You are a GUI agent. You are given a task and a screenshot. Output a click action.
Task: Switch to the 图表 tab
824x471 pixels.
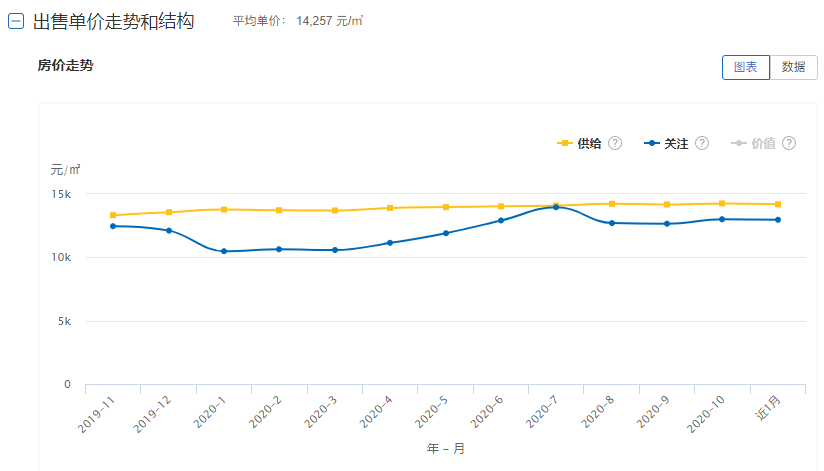[x=746, y=67]
